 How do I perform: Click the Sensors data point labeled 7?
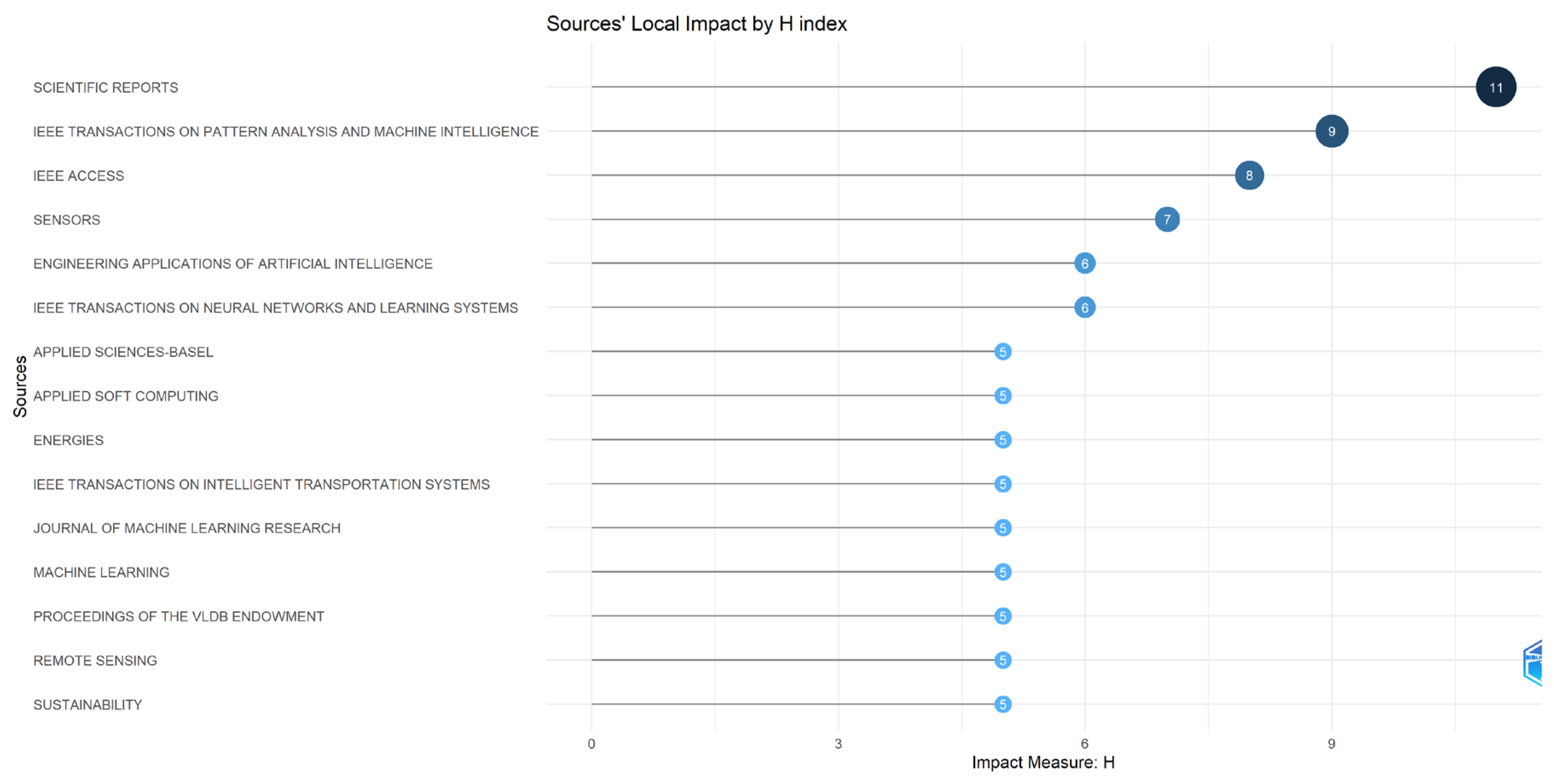point(1167,220)
